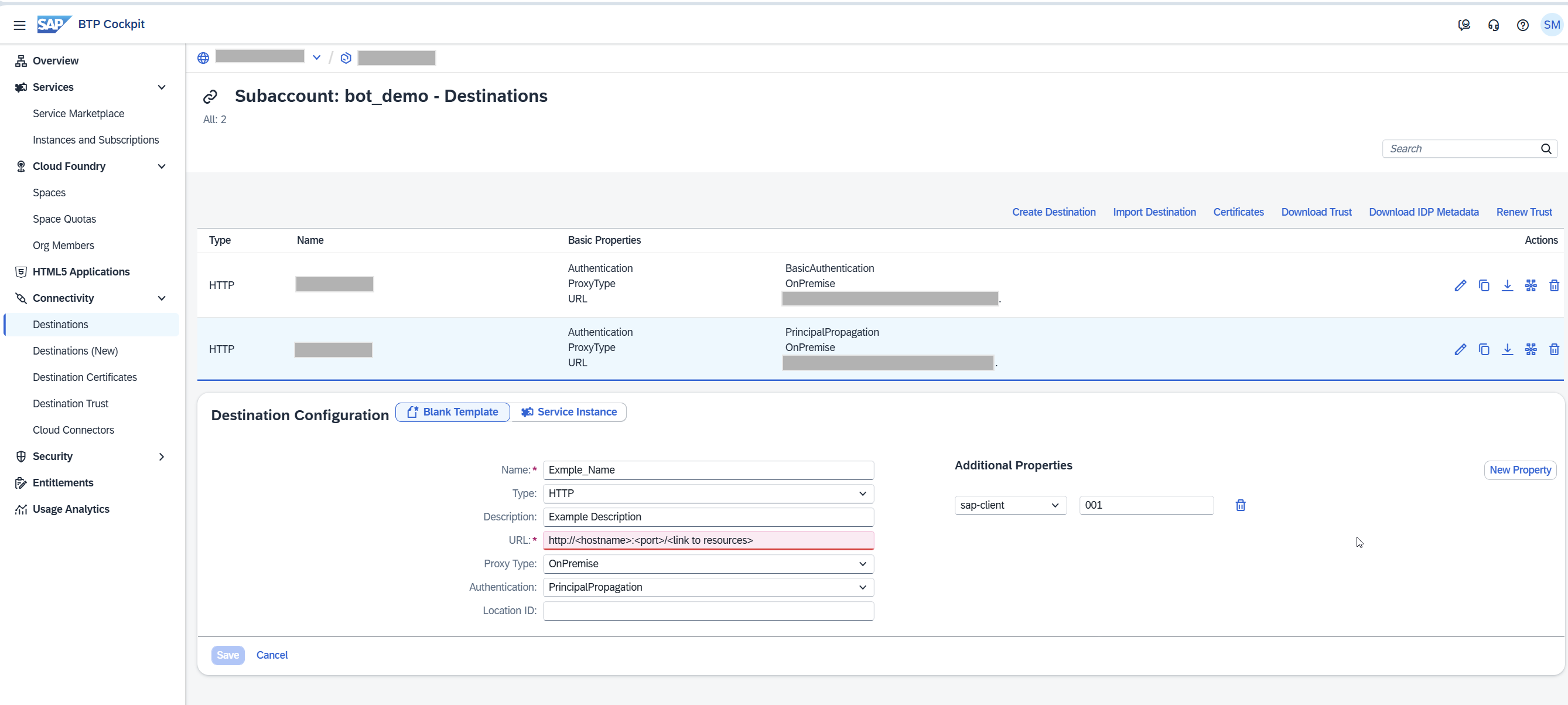Click the subaccount cube icon in breadcrumb
The image size is (1568, 705).
pos(346,58)
